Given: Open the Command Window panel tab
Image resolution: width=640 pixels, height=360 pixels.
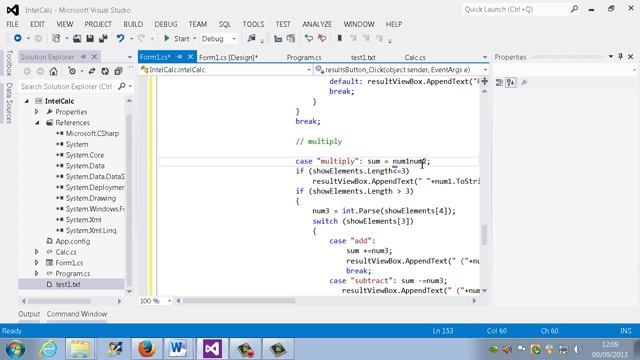Looking at the screenshot, I should (77, 314).
